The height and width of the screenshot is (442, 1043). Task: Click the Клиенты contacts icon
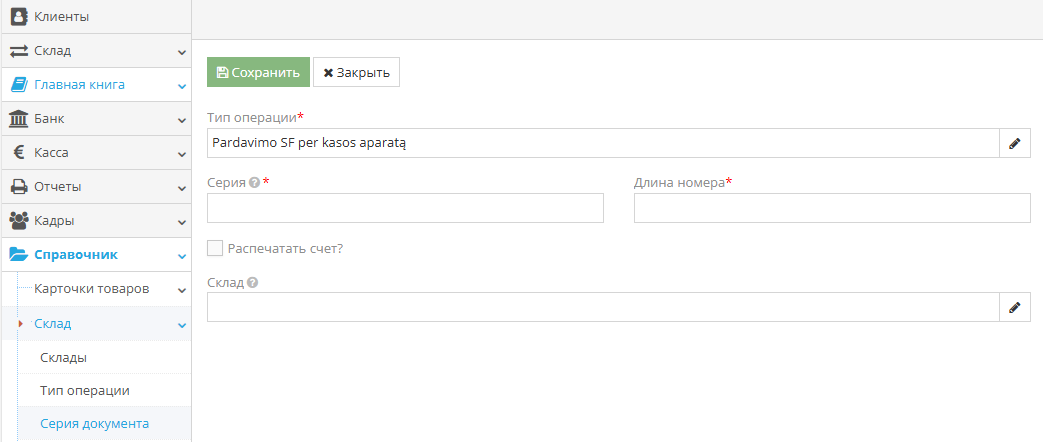tap(18, 16)
